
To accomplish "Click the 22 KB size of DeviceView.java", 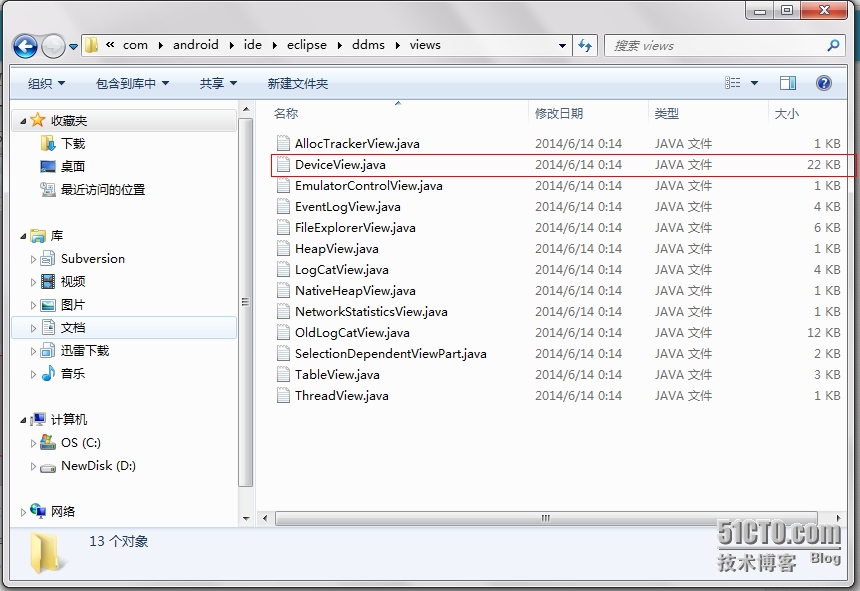I will click(x=823, y=164).
